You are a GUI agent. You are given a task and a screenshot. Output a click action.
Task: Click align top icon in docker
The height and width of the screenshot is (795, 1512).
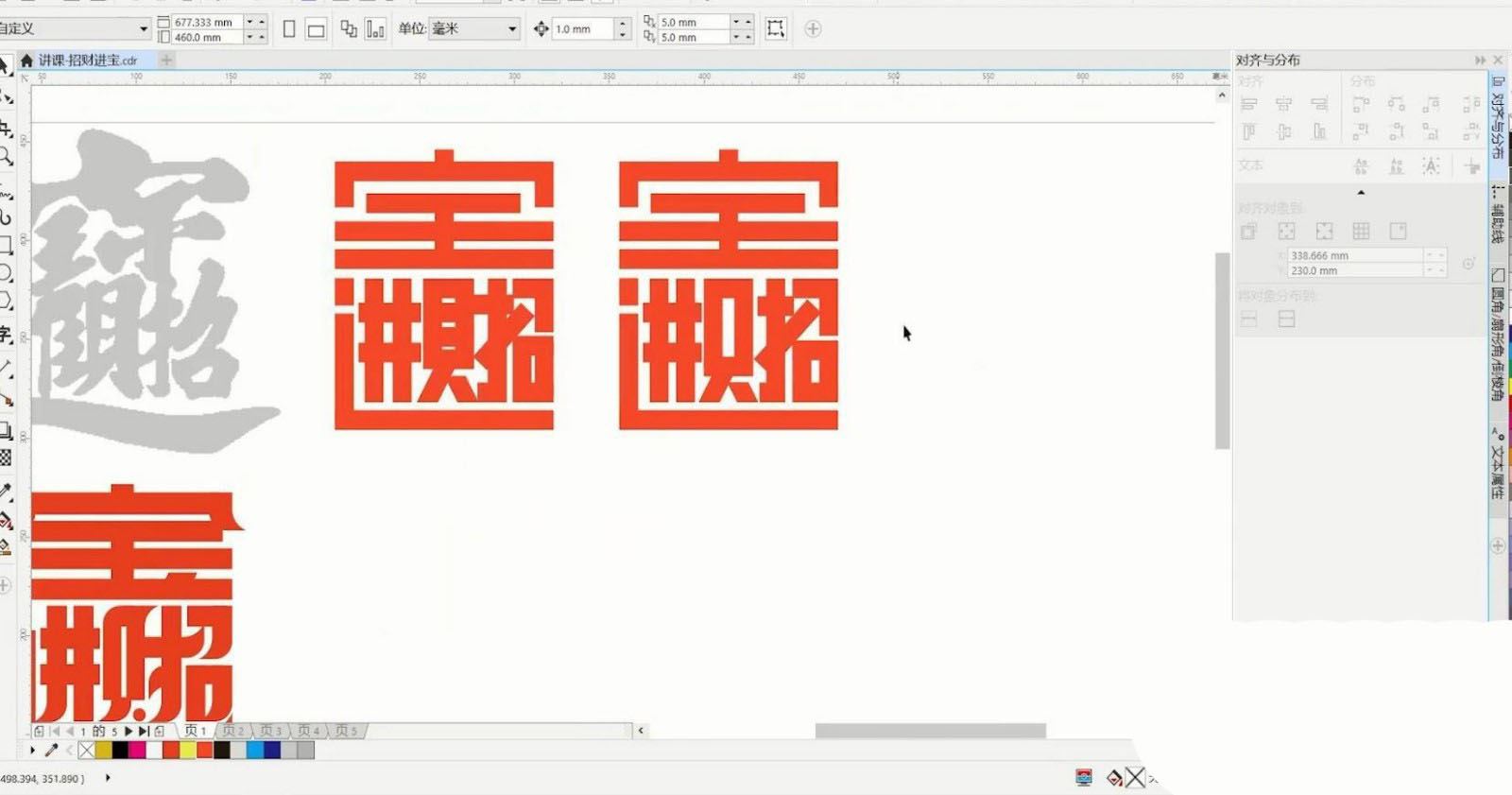(1248, 132)
